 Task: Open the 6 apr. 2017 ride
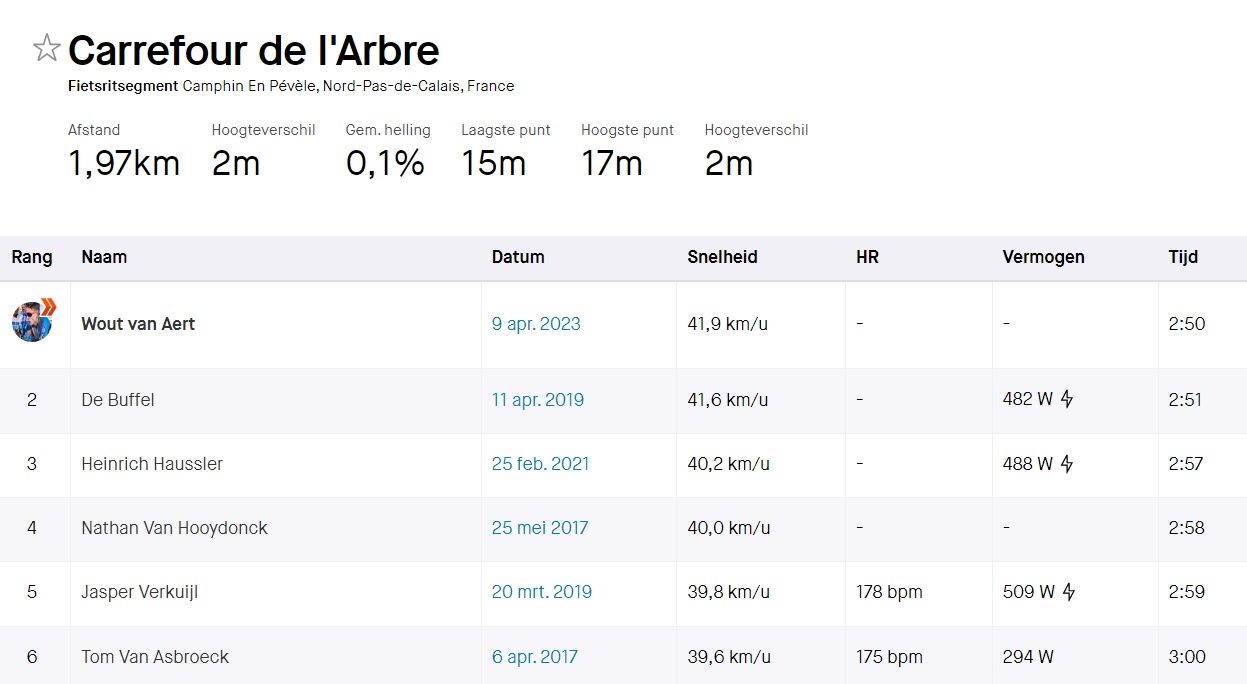coord(535,657)
